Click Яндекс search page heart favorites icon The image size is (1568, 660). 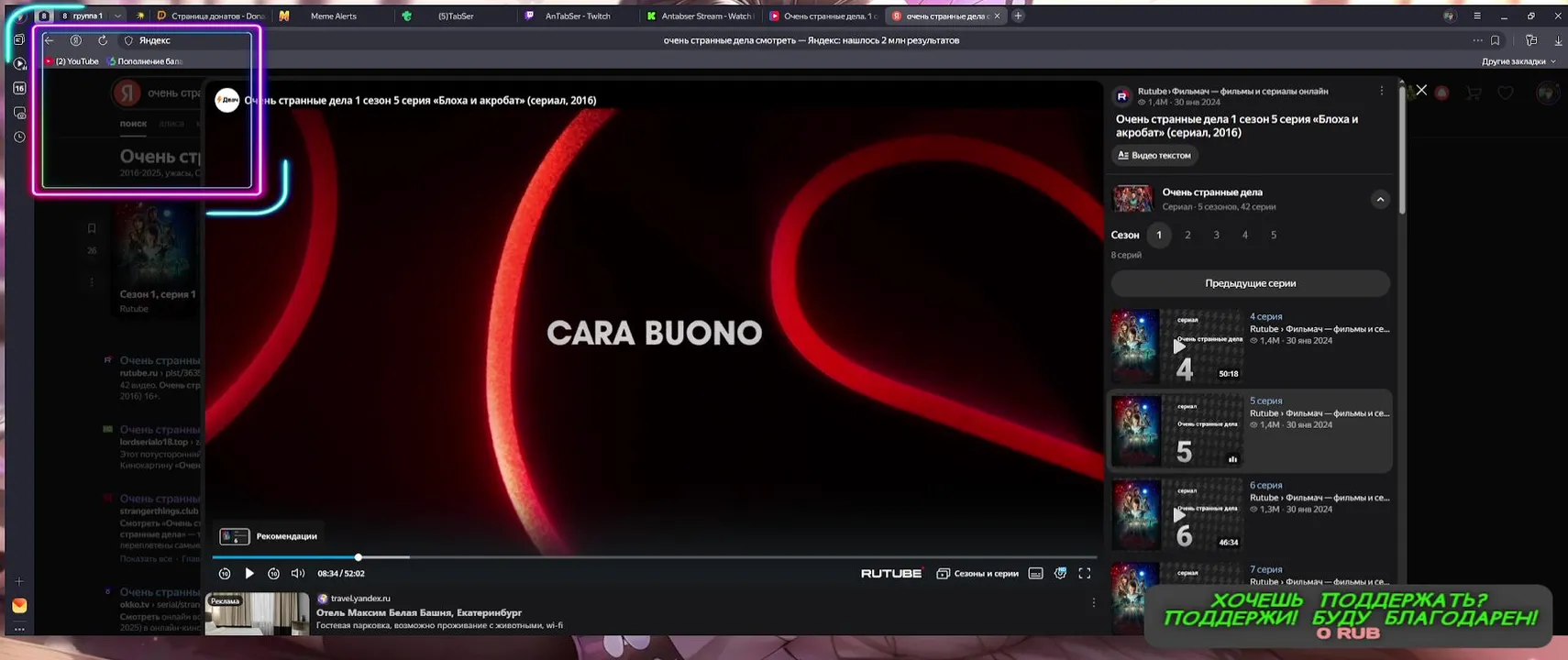[1506, 93]
